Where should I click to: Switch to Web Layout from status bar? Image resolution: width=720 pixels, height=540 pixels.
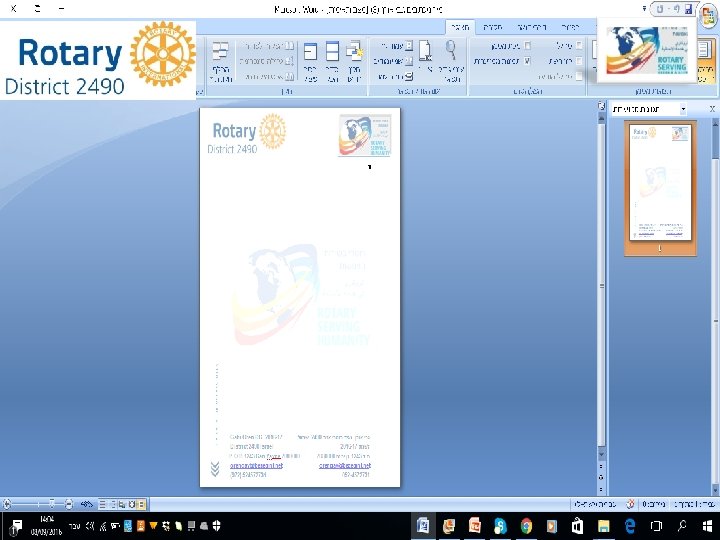[x=122, y=504]
